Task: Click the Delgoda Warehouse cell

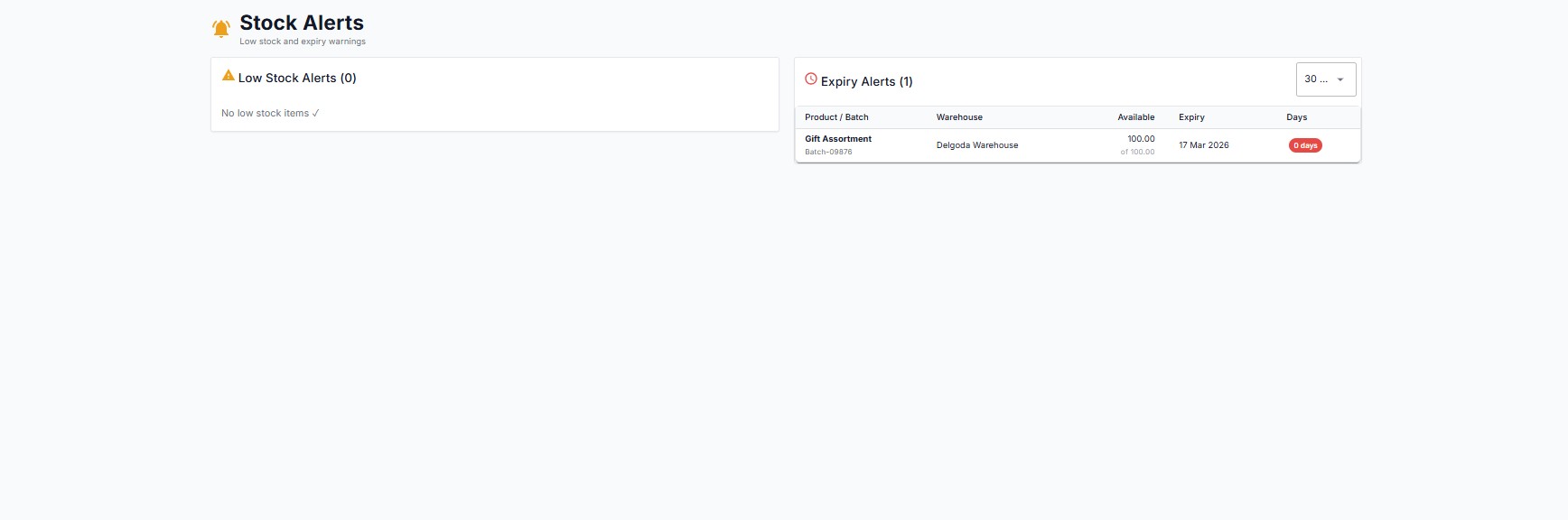Action: [977, 145]
